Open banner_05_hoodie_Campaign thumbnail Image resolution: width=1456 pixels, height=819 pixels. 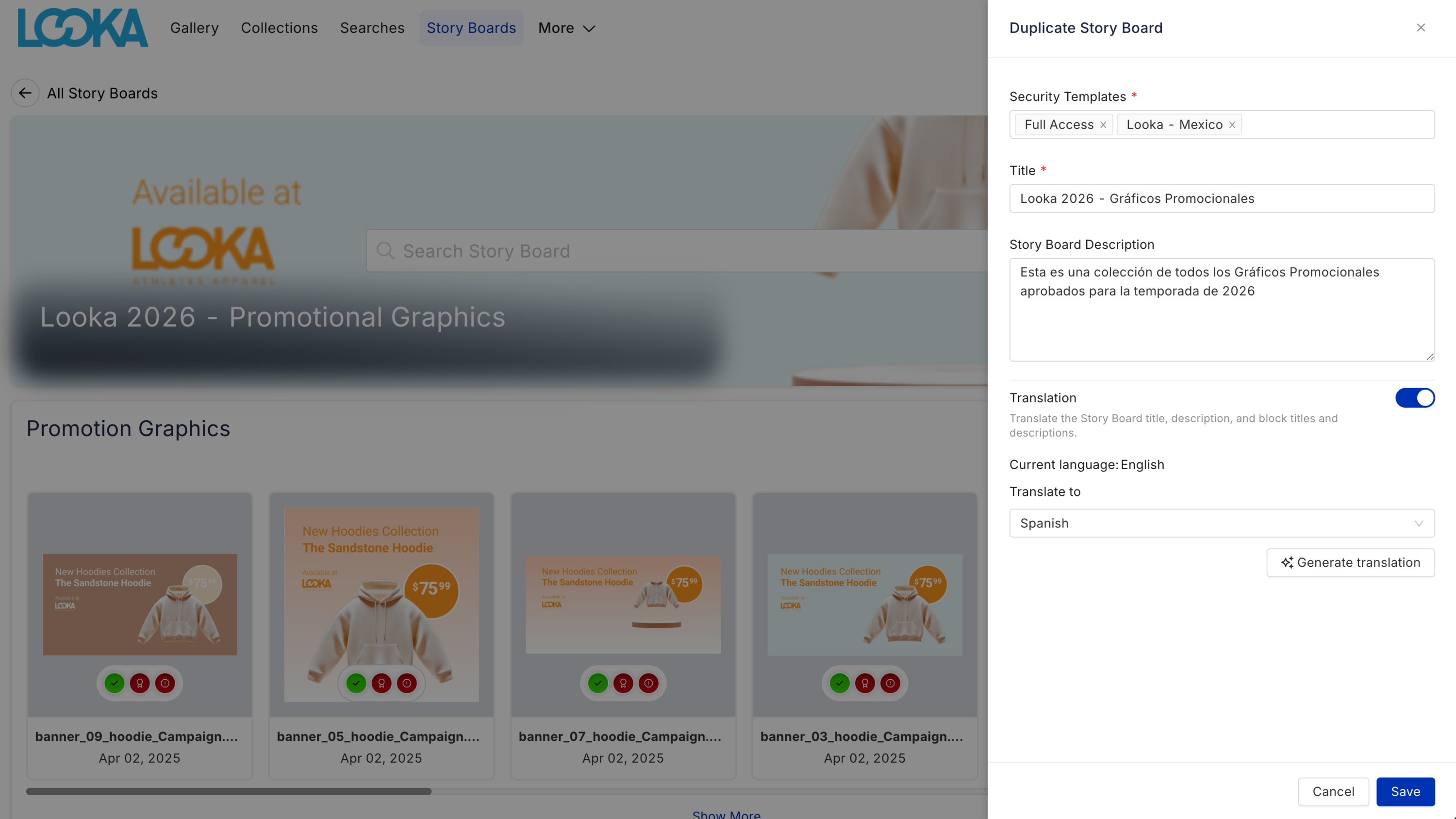(381, 604)
